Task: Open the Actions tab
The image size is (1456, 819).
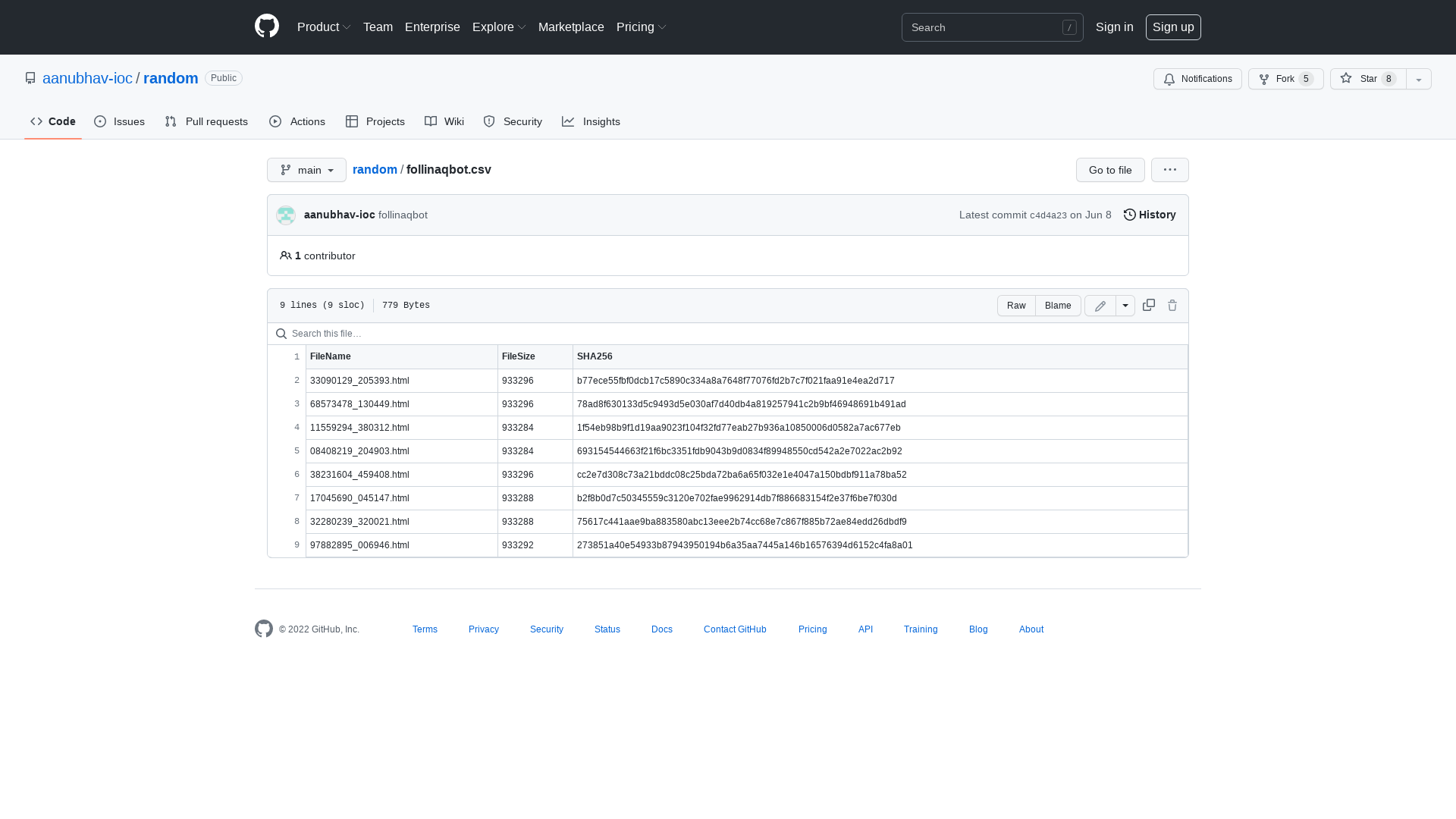Action: 297,121
